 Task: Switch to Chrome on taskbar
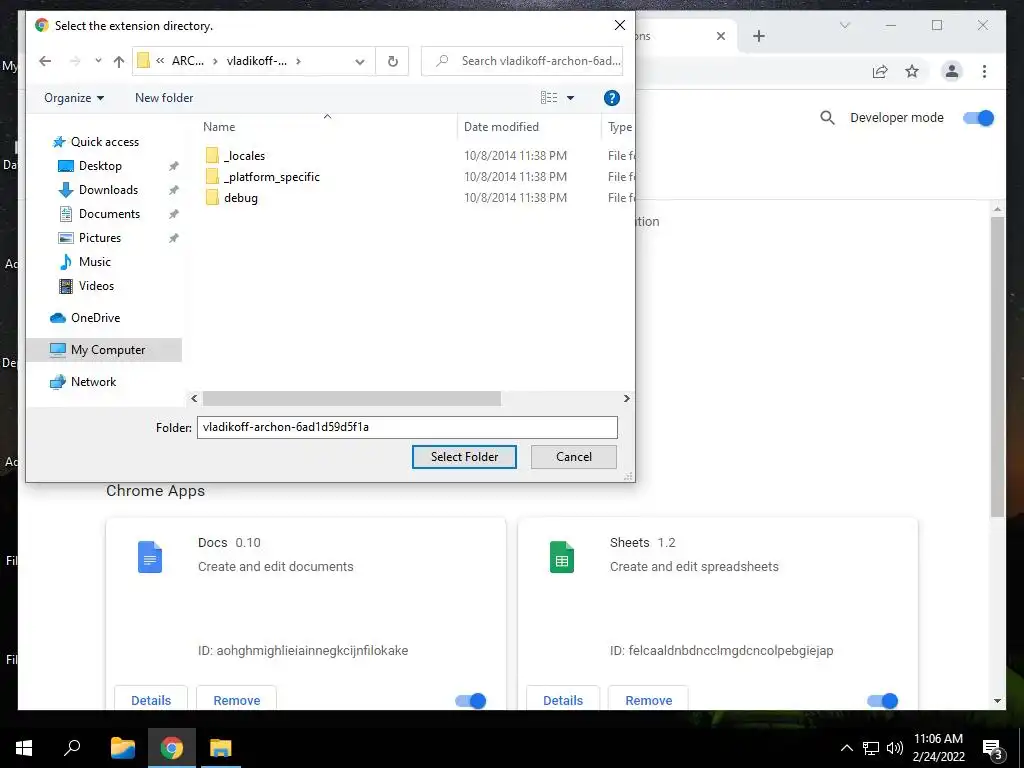[172, 748]
